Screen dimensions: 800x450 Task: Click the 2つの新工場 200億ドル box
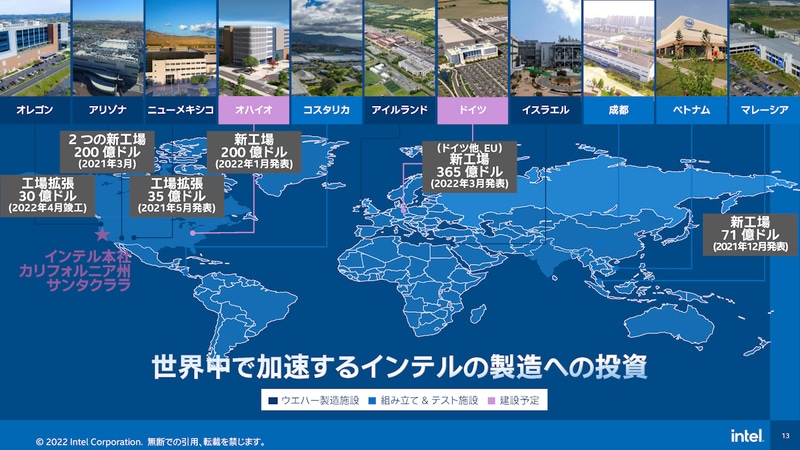click(107, 152)
